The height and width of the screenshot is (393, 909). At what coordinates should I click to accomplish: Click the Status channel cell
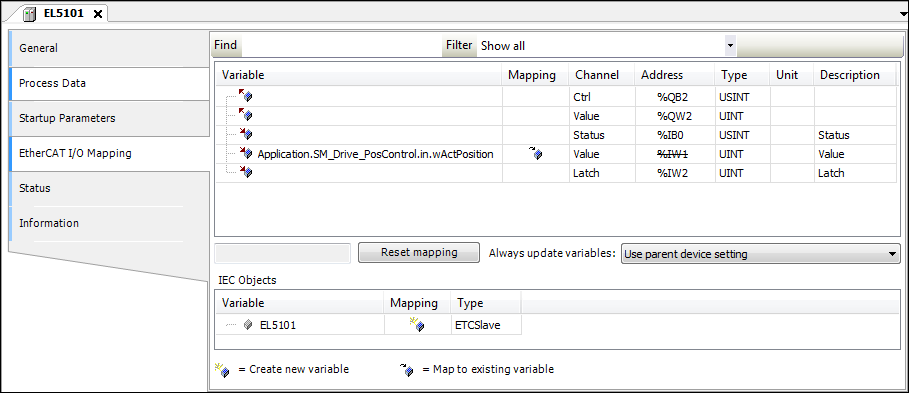(x=601, y=135)
